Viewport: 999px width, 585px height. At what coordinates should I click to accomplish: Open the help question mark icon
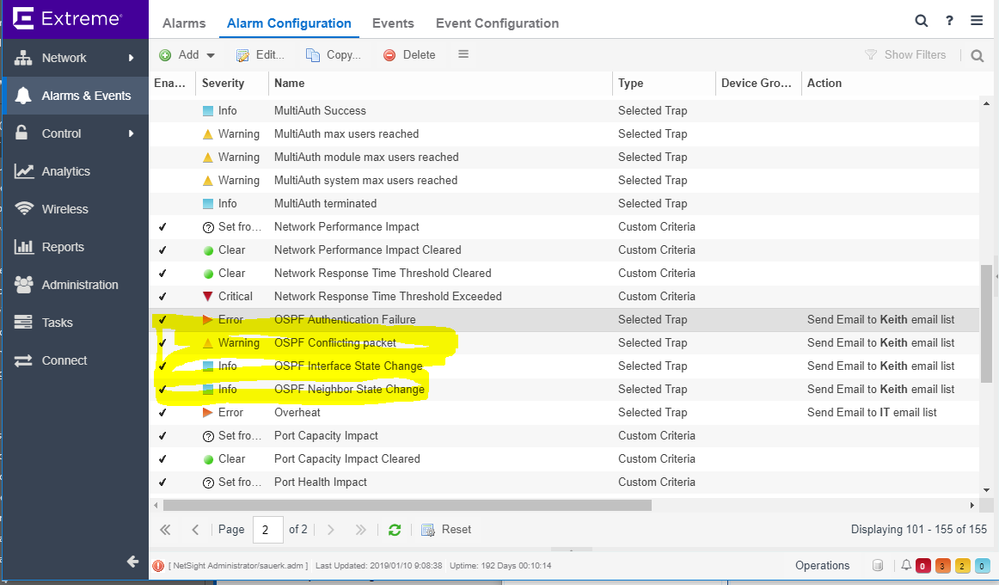point(949,21)
